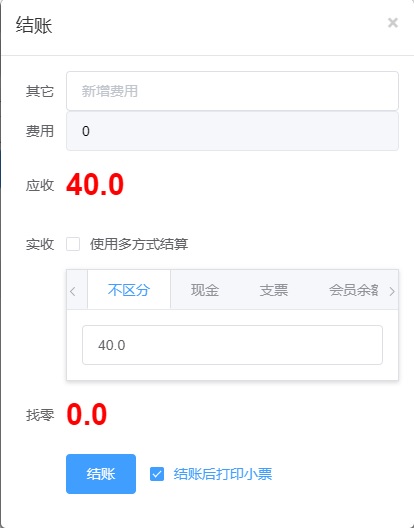The height and width of the screenshot is (528, 414).
Task: Click the left arrow of payment tabs
Action: point(73,291)
